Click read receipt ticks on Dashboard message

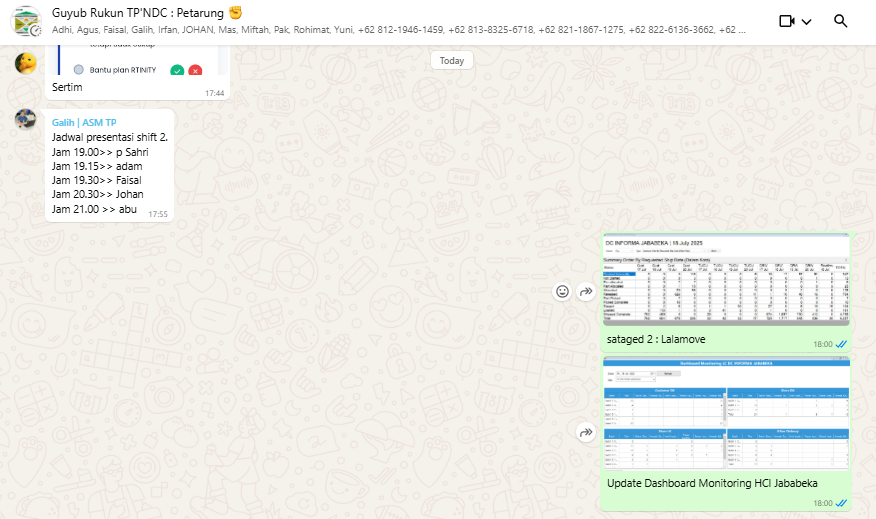[x=841, y=503]
